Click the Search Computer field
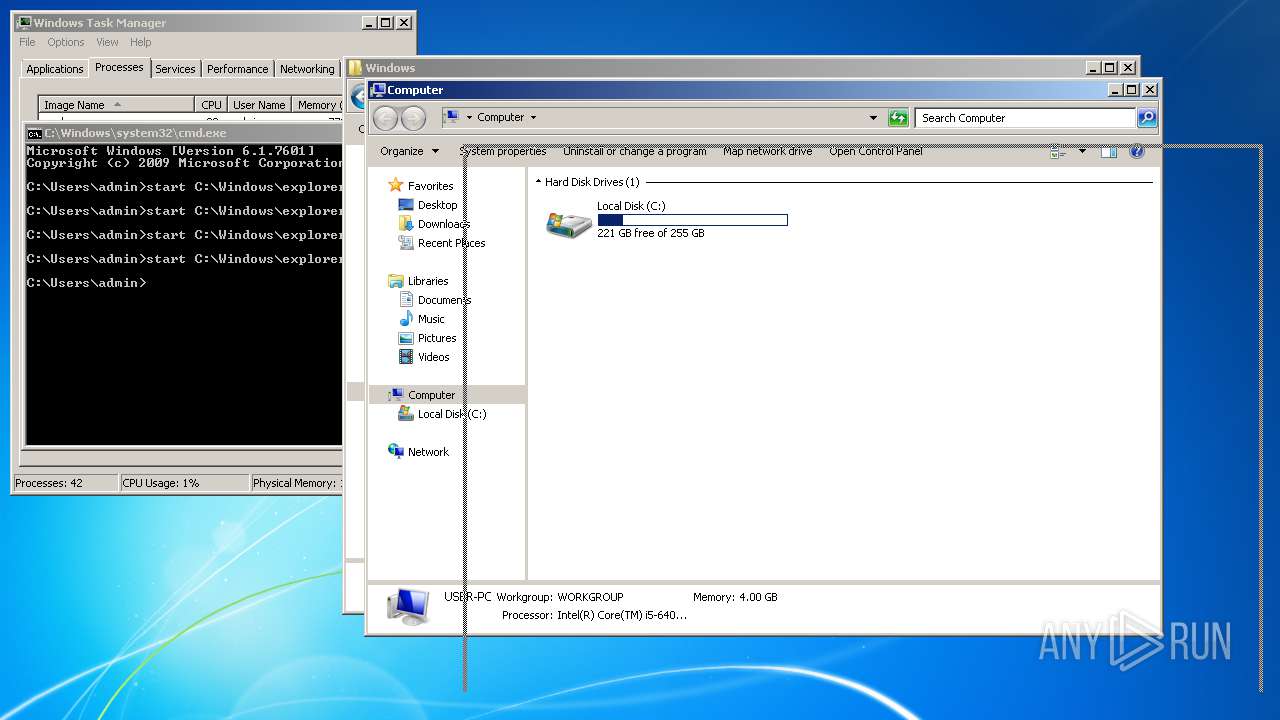 (x=1025, y=118)
